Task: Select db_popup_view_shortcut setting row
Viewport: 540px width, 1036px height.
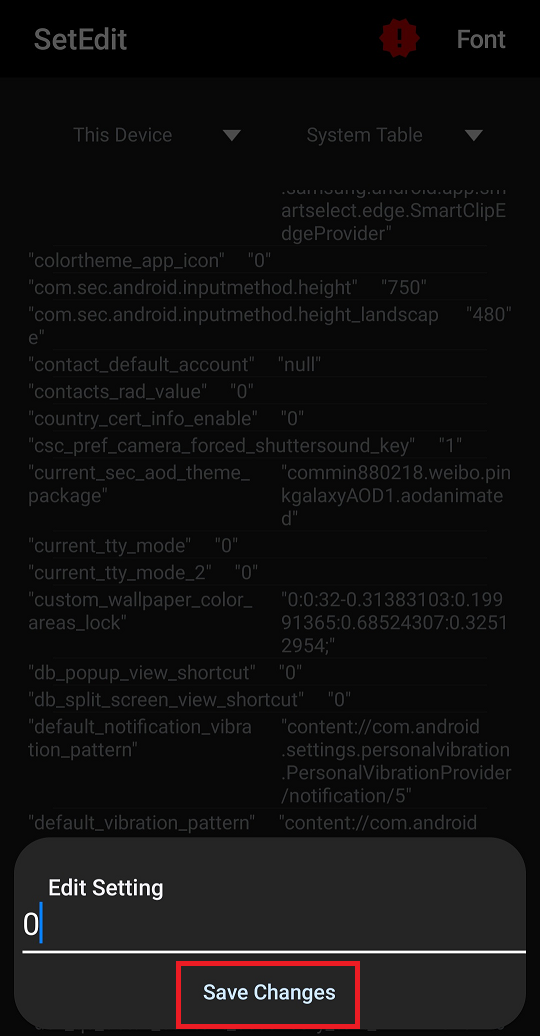Action: click(256, 673)
